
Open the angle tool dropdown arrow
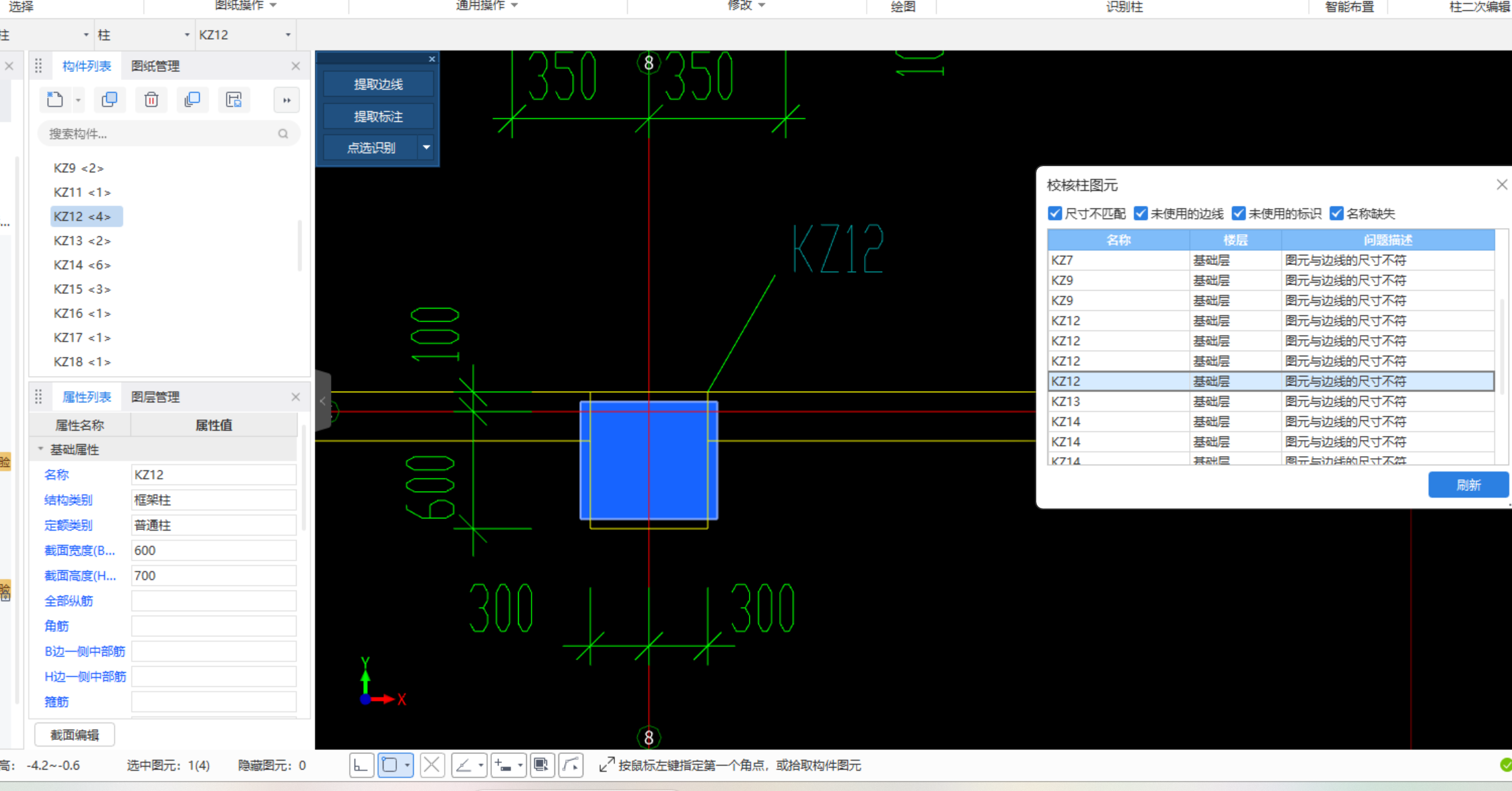click(480, 765)
